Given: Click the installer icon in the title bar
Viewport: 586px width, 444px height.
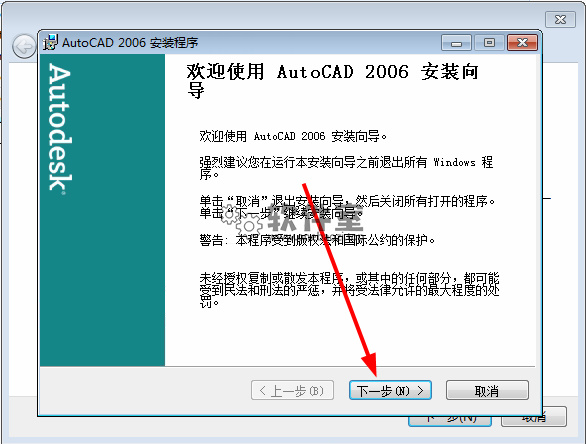Looking at the screenshot, I should (50, 42).
